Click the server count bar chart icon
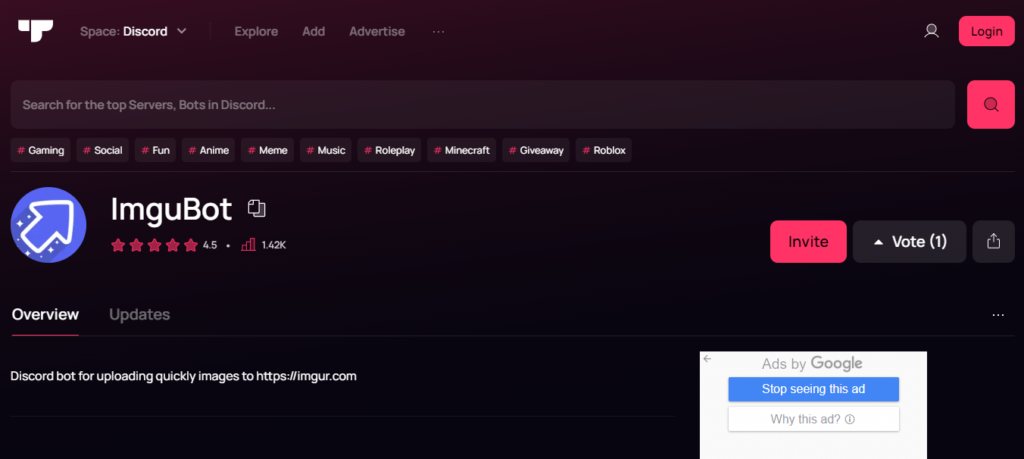This screenshot has width=1024, height=459. [x=248, y=245]
